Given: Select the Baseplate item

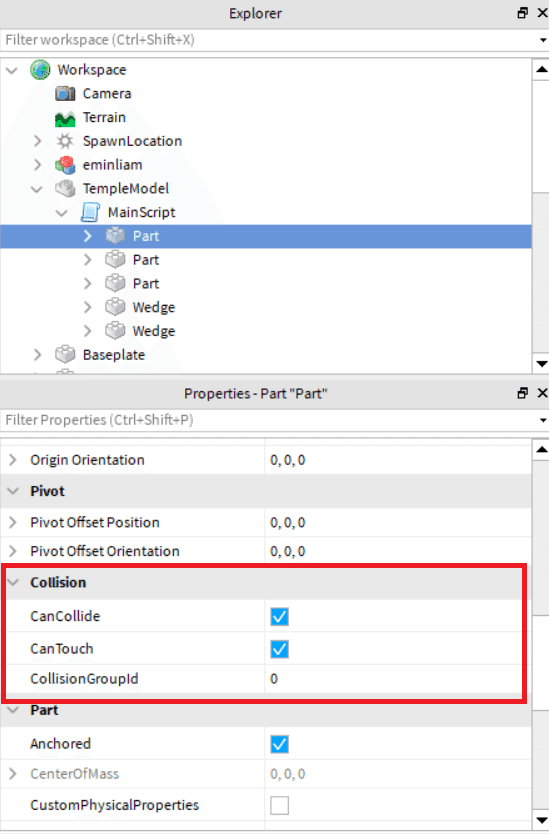Looking at the screenshot, I should click(114, 355).
